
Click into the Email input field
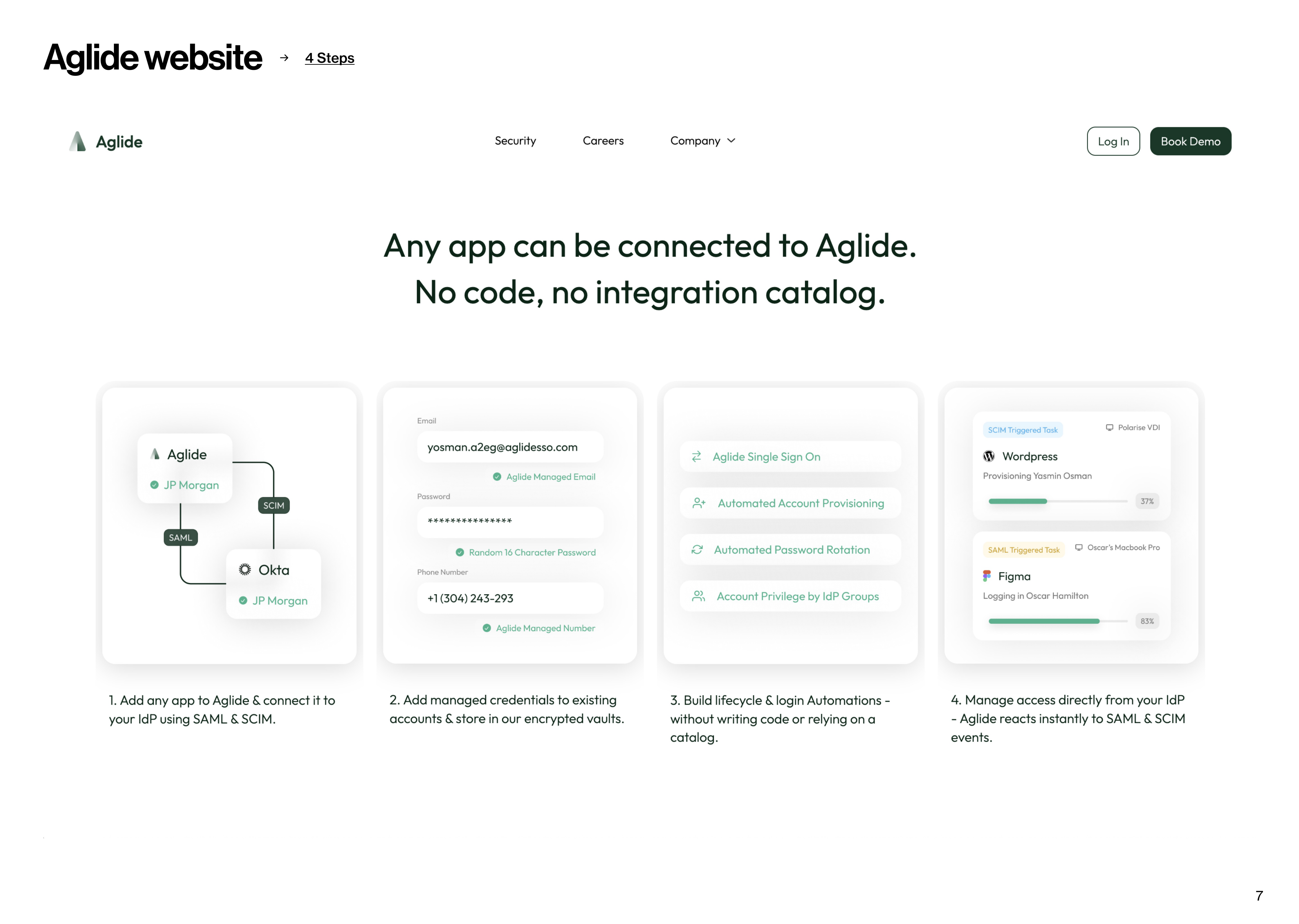click(510, 447)
